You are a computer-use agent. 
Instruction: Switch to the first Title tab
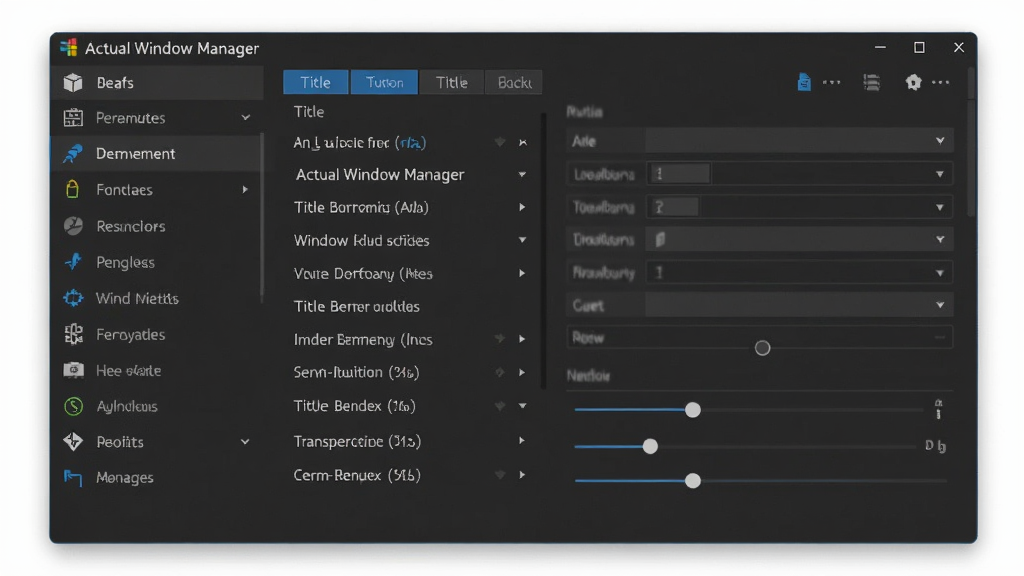coord(315,82)
